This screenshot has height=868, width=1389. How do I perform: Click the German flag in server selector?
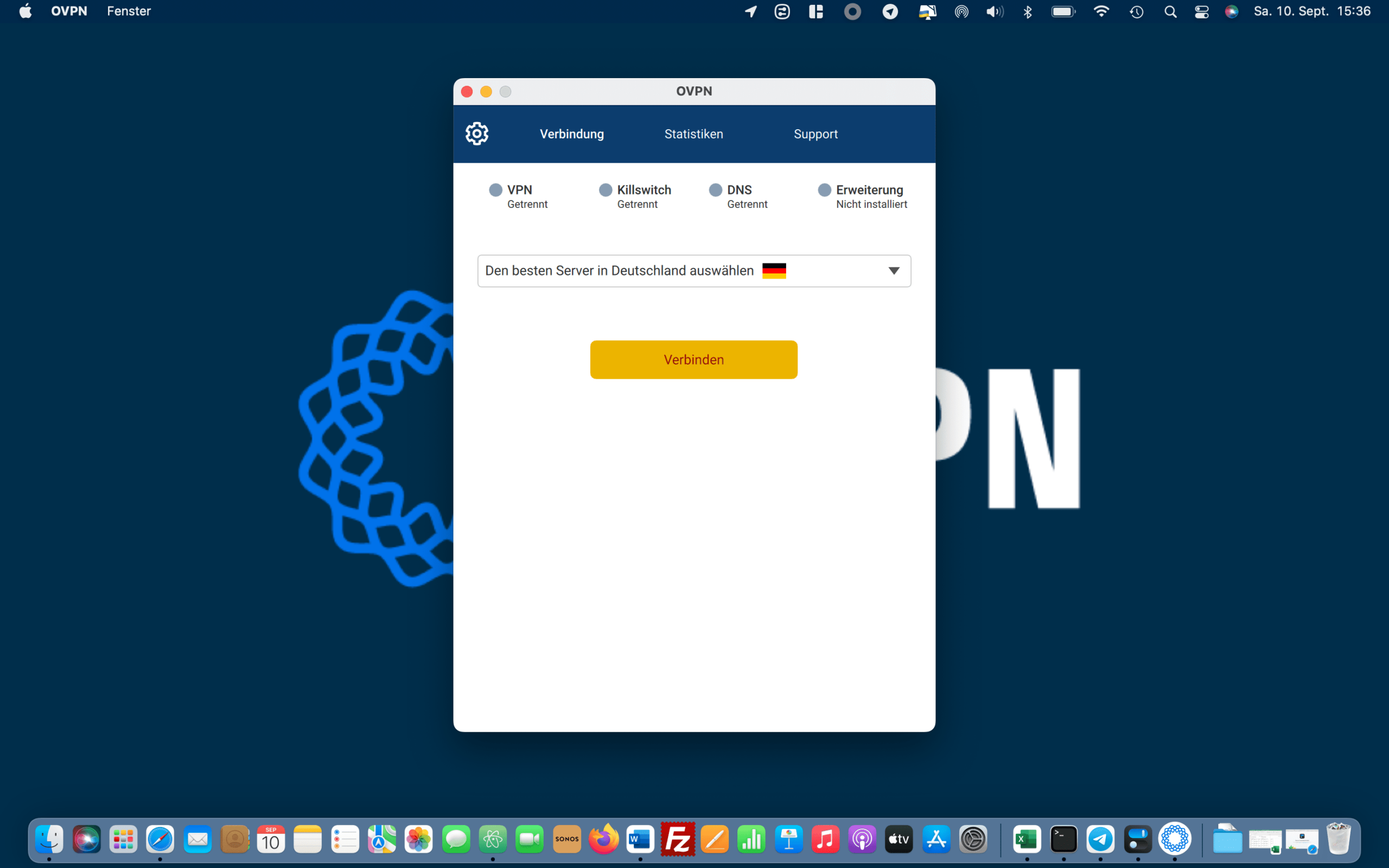point(774,270)
